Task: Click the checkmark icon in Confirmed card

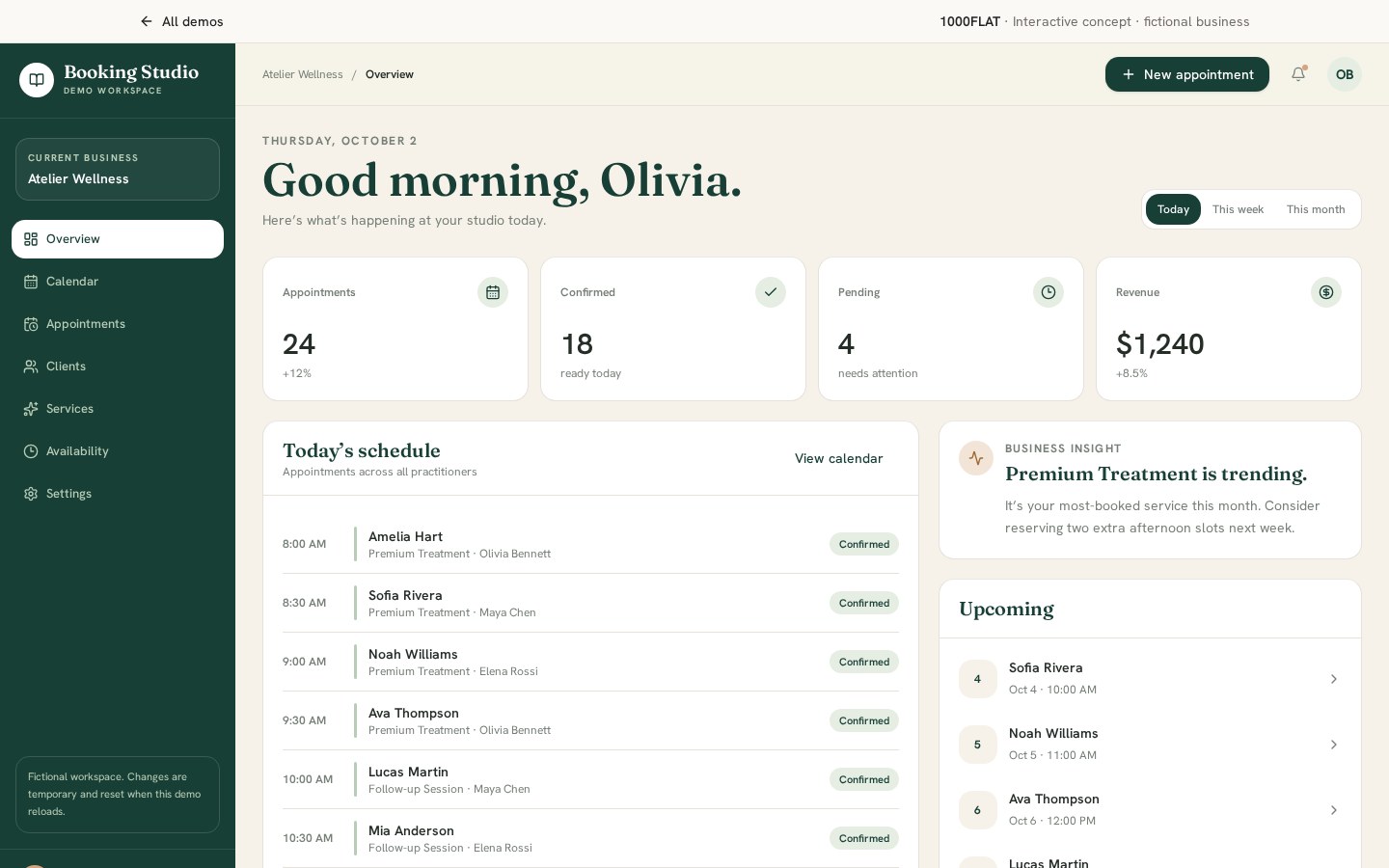Action: [x=771, y=292]
